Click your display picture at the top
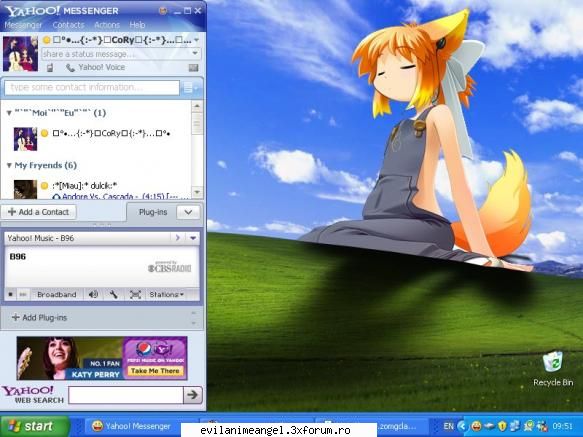 point(20,54)
